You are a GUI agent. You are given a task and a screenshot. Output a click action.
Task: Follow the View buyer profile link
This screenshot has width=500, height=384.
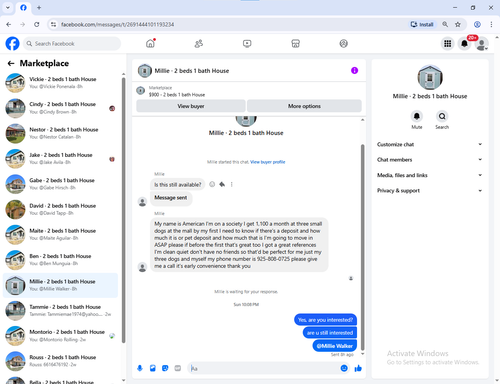(268, 162)
